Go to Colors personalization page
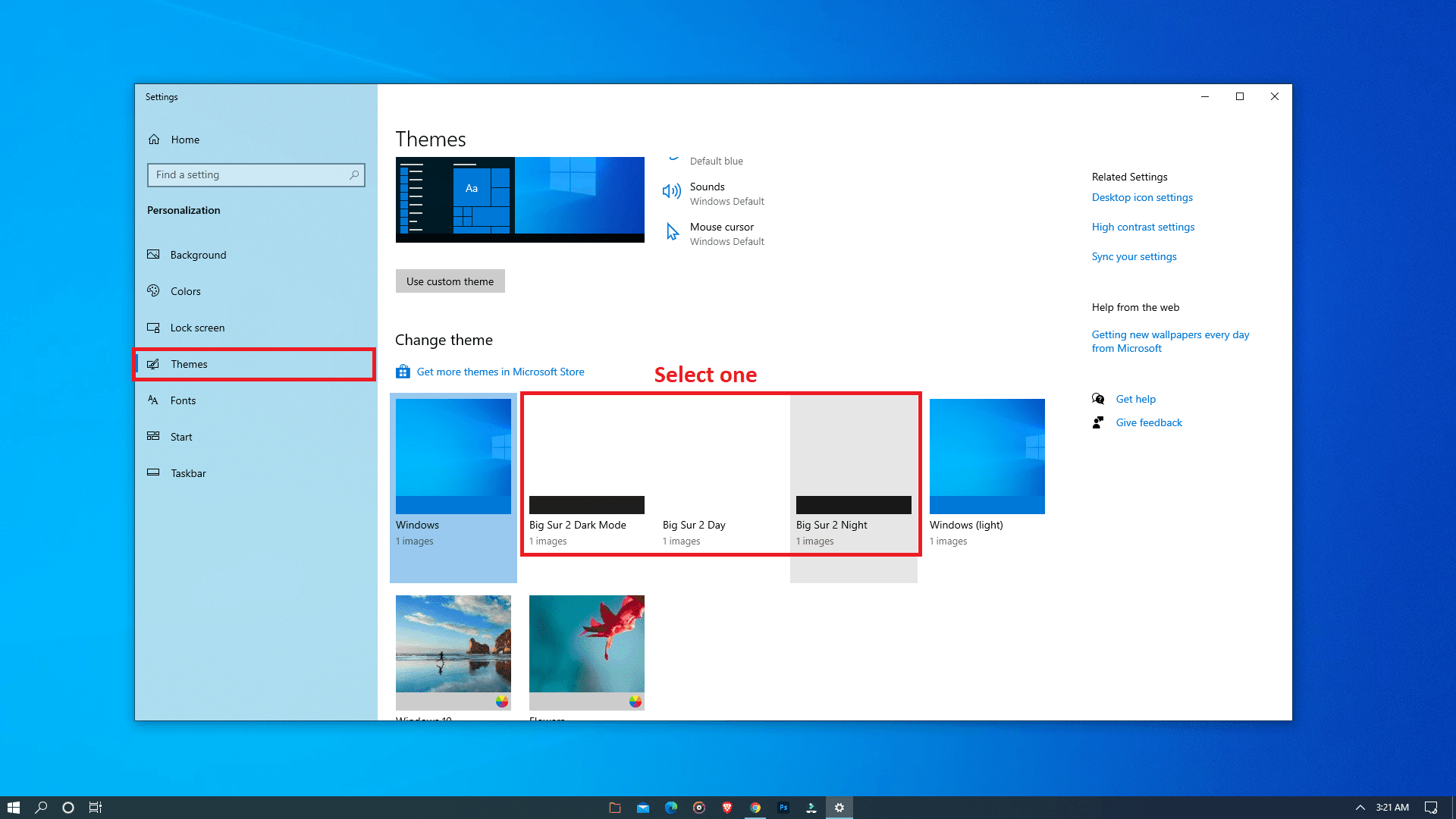This screenshot has height=819, width=1456. point(185,291)
